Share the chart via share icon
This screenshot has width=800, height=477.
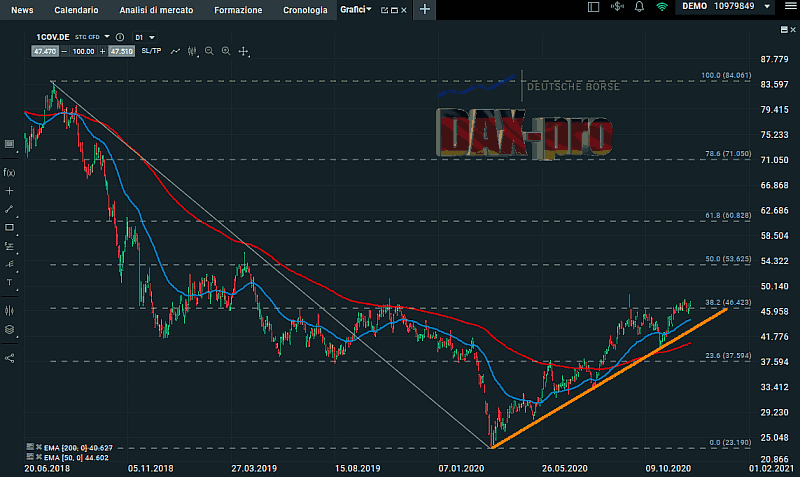pyautogui.click(x=9, y=358)
